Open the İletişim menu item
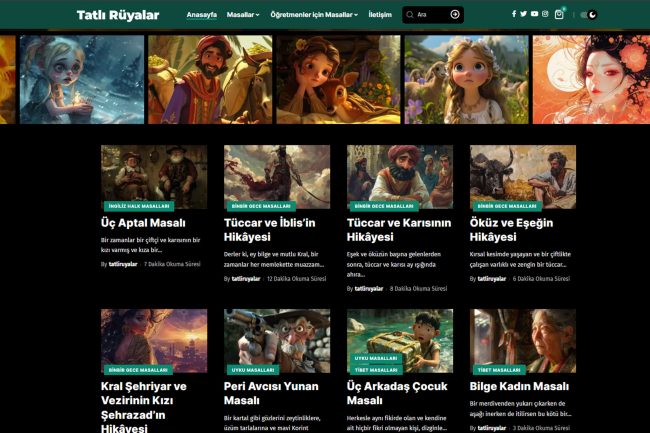650x433 pixels. point(380,15)
